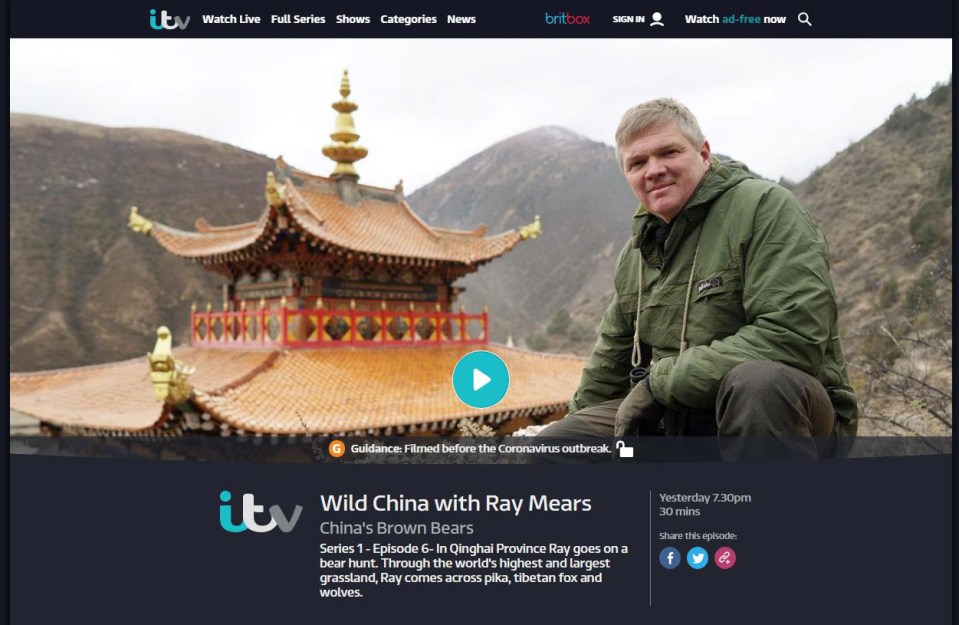Click the Ray Mears temple hero image
This screenshot has width=959, height=625.
click(x=481, y=248)
